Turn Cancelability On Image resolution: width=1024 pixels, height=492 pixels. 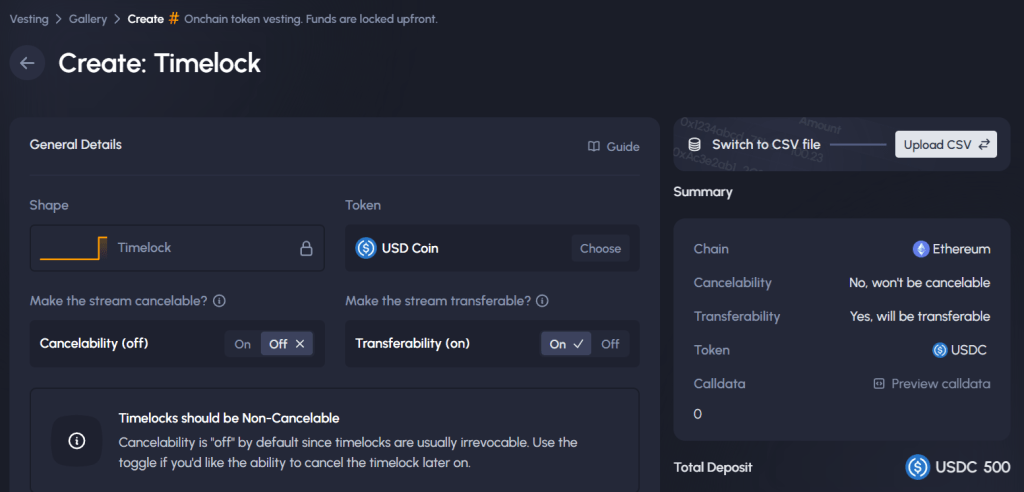click(x=243, y=344)
